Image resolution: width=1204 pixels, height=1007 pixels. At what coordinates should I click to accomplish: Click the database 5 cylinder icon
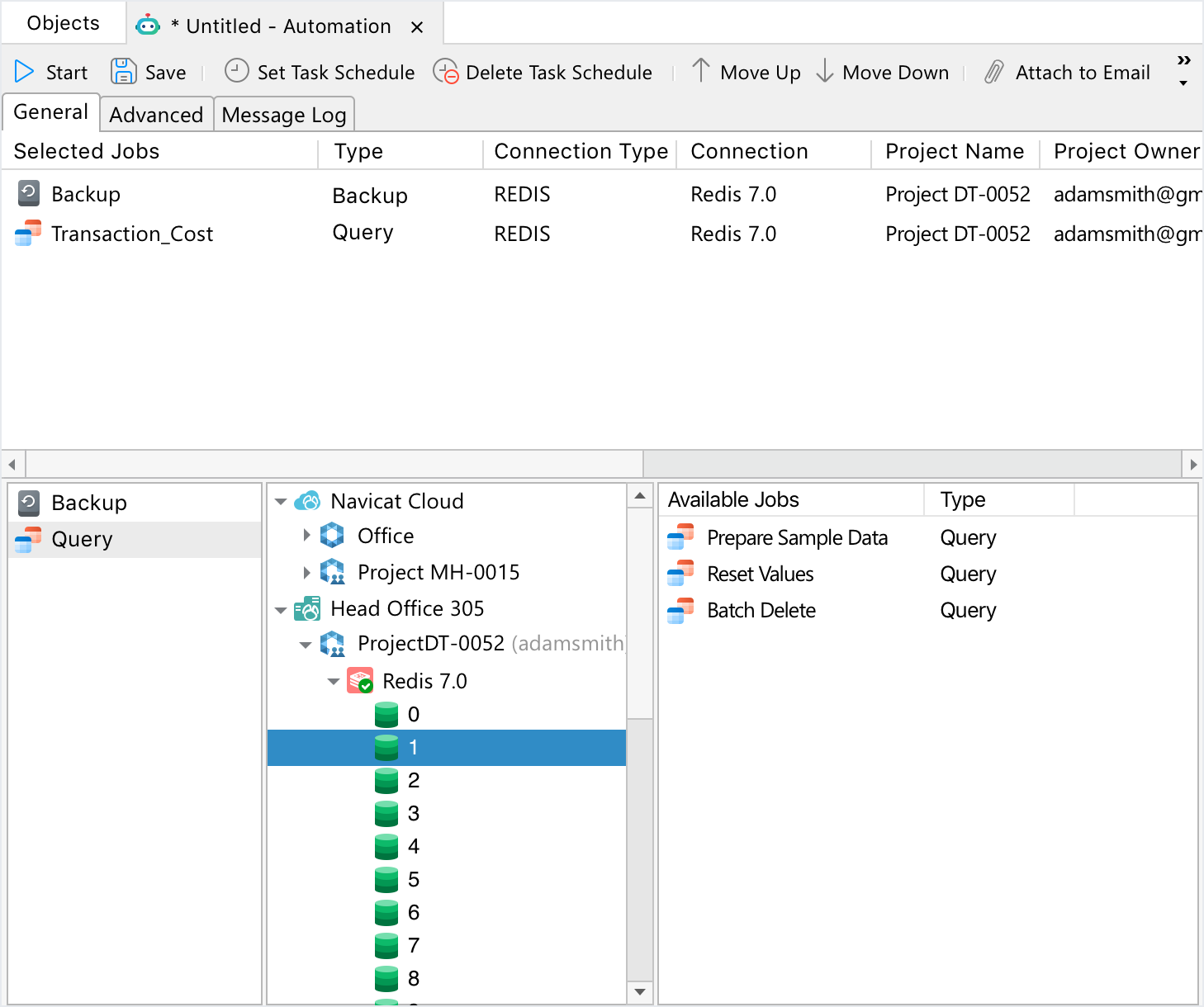(386, 879)
